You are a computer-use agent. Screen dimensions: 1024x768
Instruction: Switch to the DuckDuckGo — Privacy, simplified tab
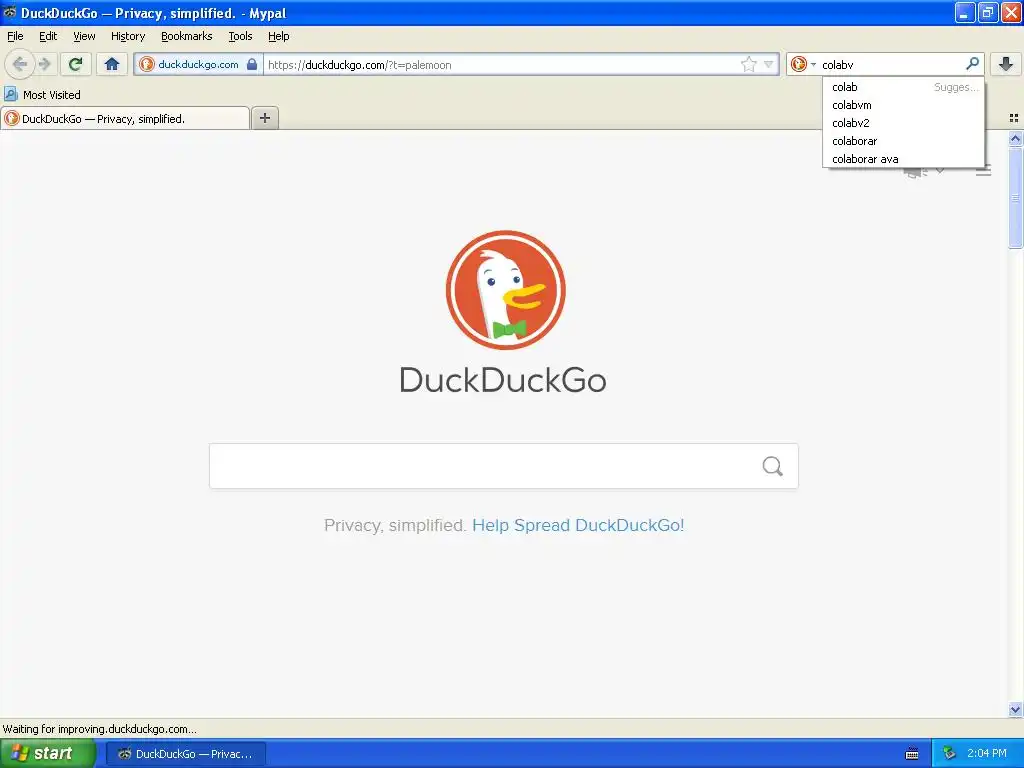(x=125, y=118)
